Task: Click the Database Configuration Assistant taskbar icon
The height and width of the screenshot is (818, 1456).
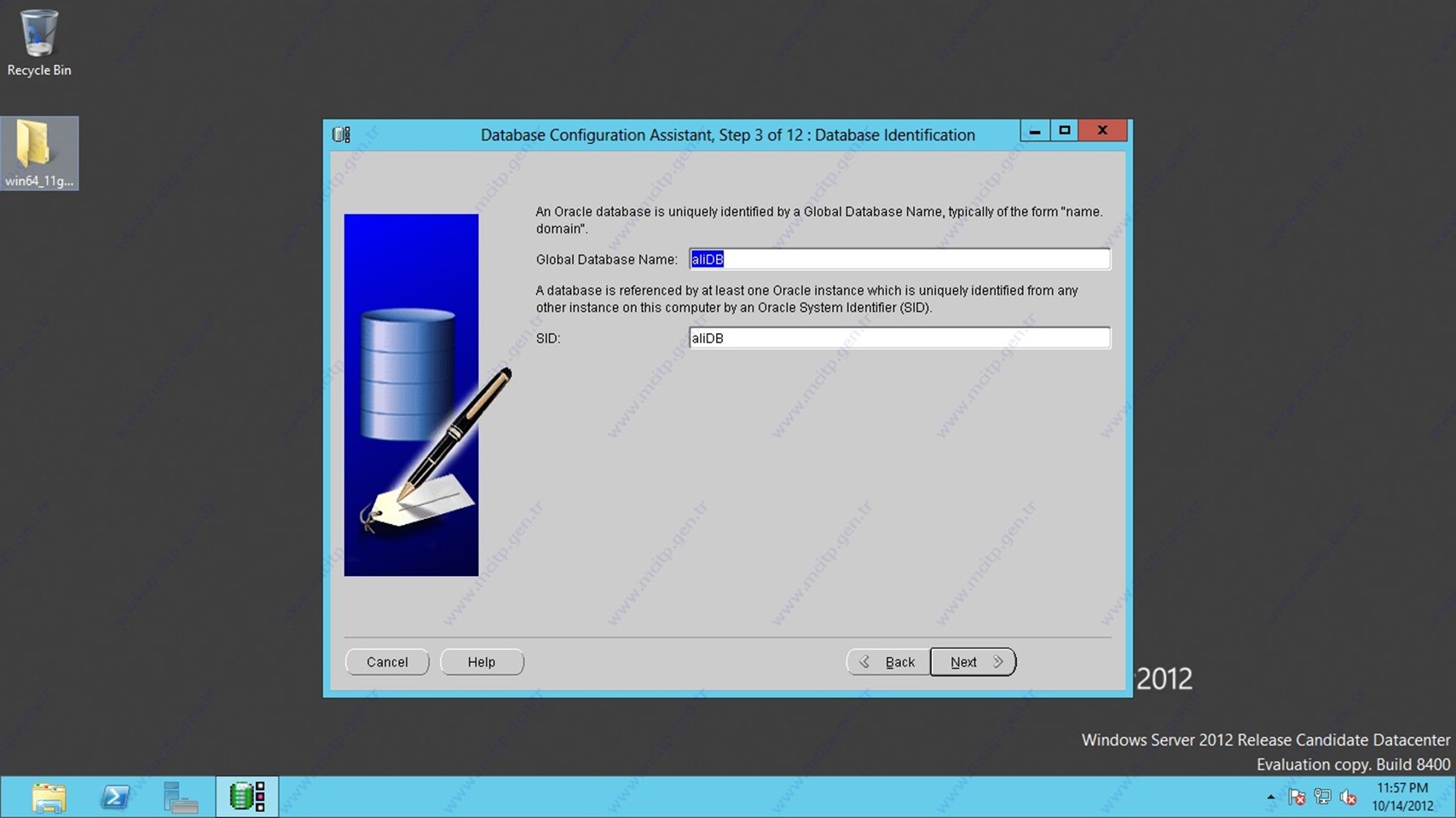Action: click(247, 798)
